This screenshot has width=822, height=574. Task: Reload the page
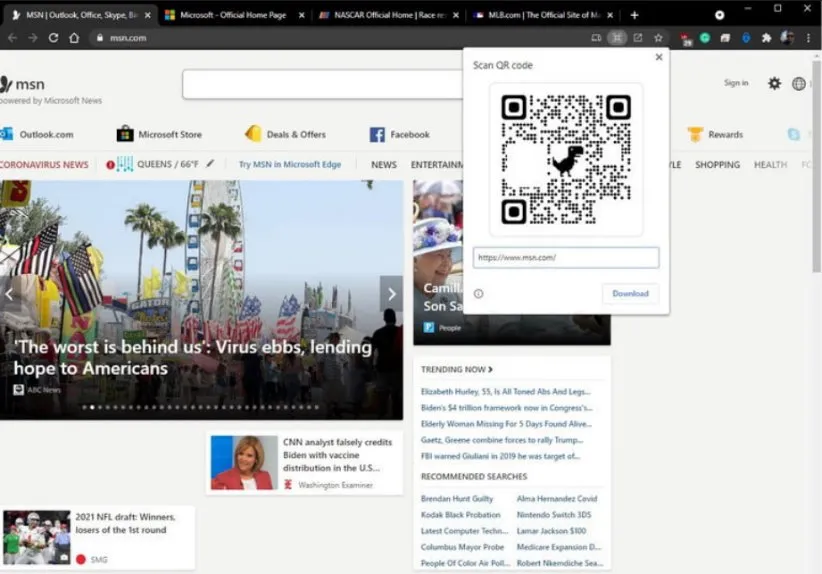click(x=53, y=38)
